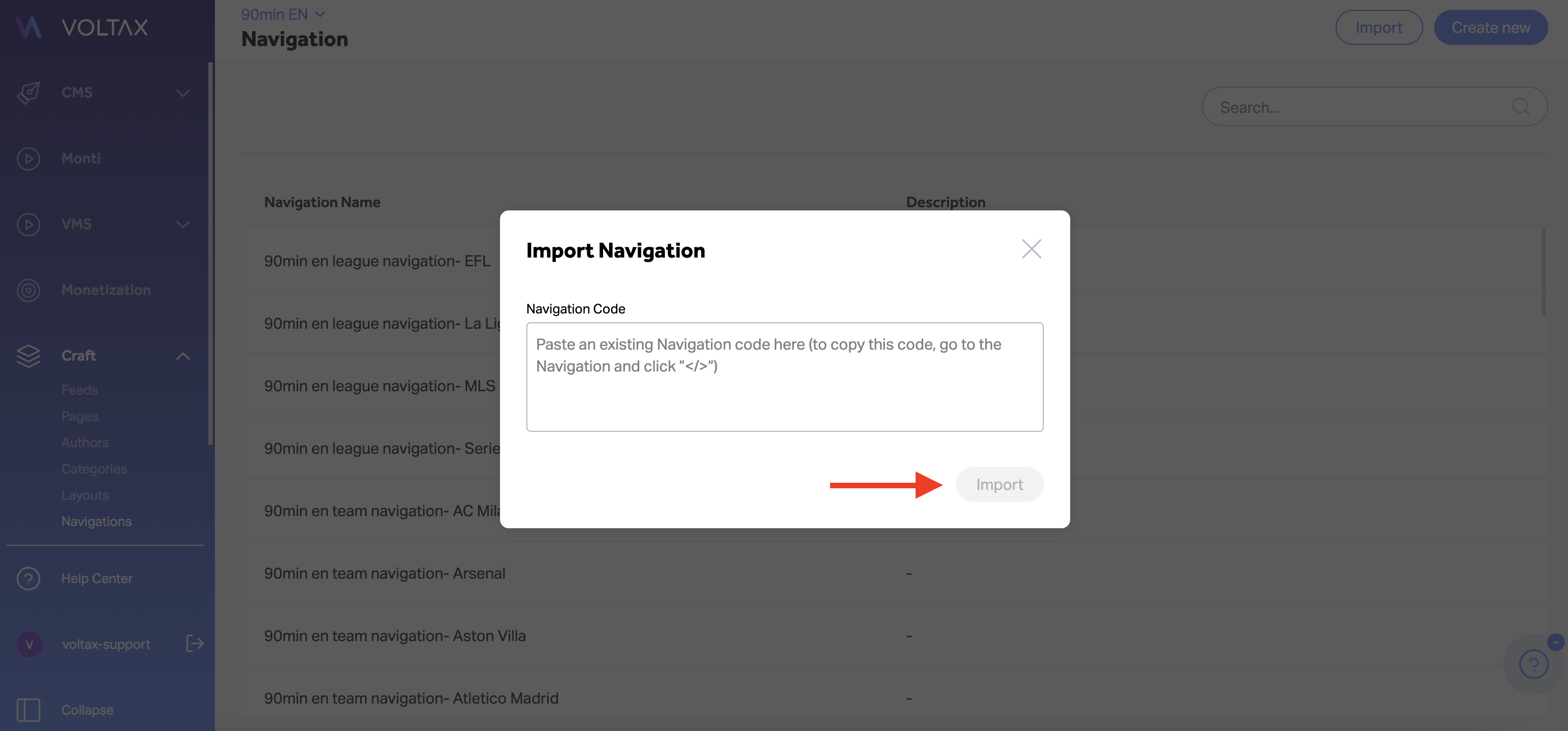
Task: Click the Help Center question icon
Action: (28, 578)
